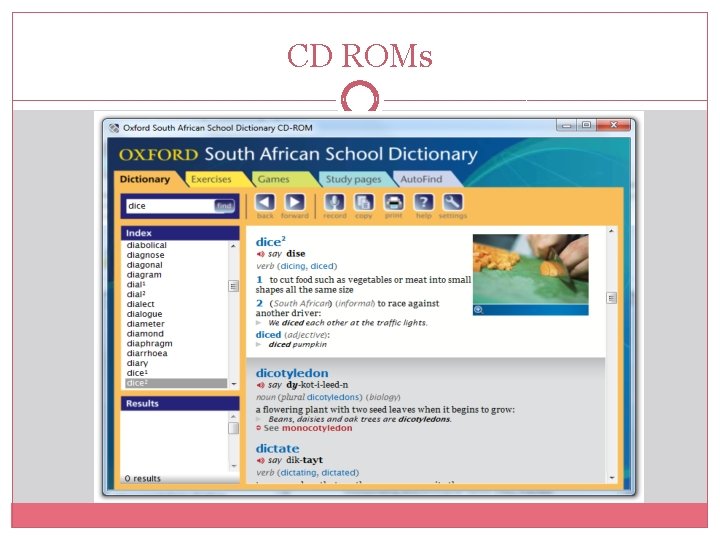Play pronunciation audio for dicotyledon
720x540 pixels.
point(260,385)
